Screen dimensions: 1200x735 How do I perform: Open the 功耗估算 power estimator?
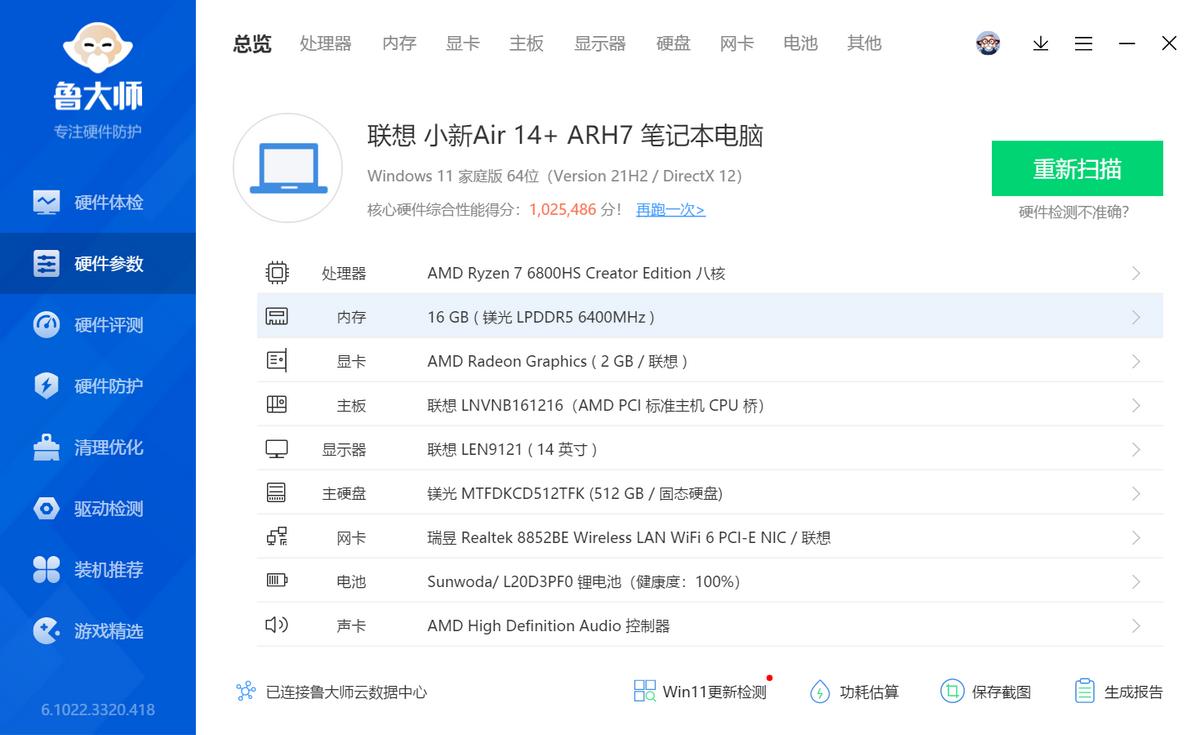(x=855, y=691)
